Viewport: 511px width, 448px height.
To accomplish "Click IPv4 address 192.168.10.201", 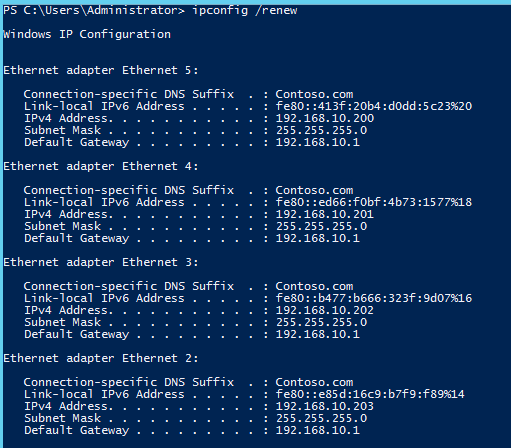I will (x=325, y=214).
